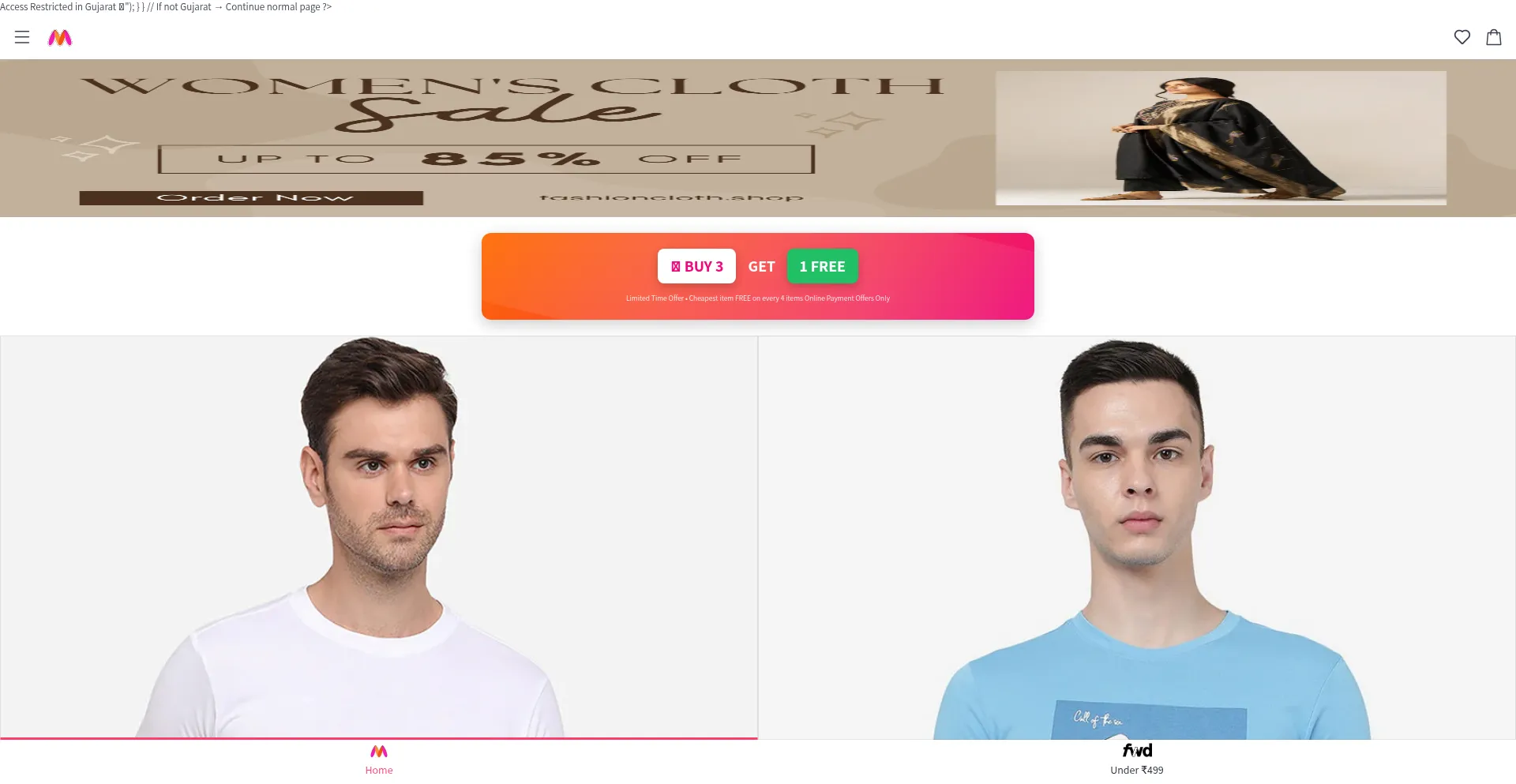
Task: Open the blue t-shirt product image
Action: pyautogui.click(x=1137, y=538)
